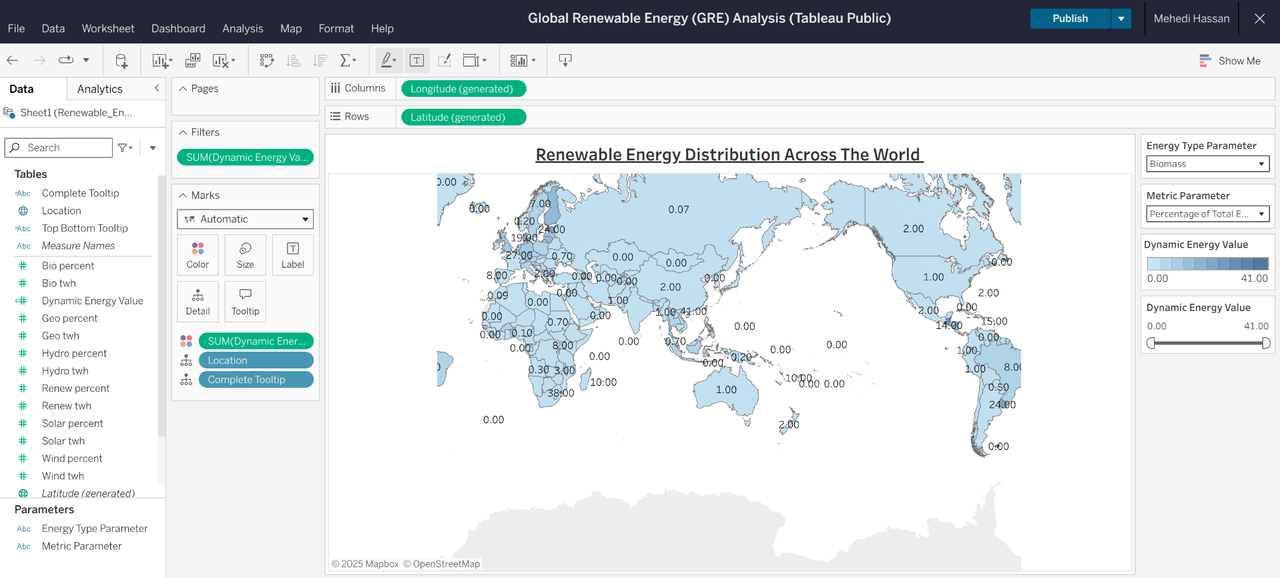Click the Dynamic Energy Value color legend bar
The width and height of the screenshot is (1280, 578).
pos(1208,264)
